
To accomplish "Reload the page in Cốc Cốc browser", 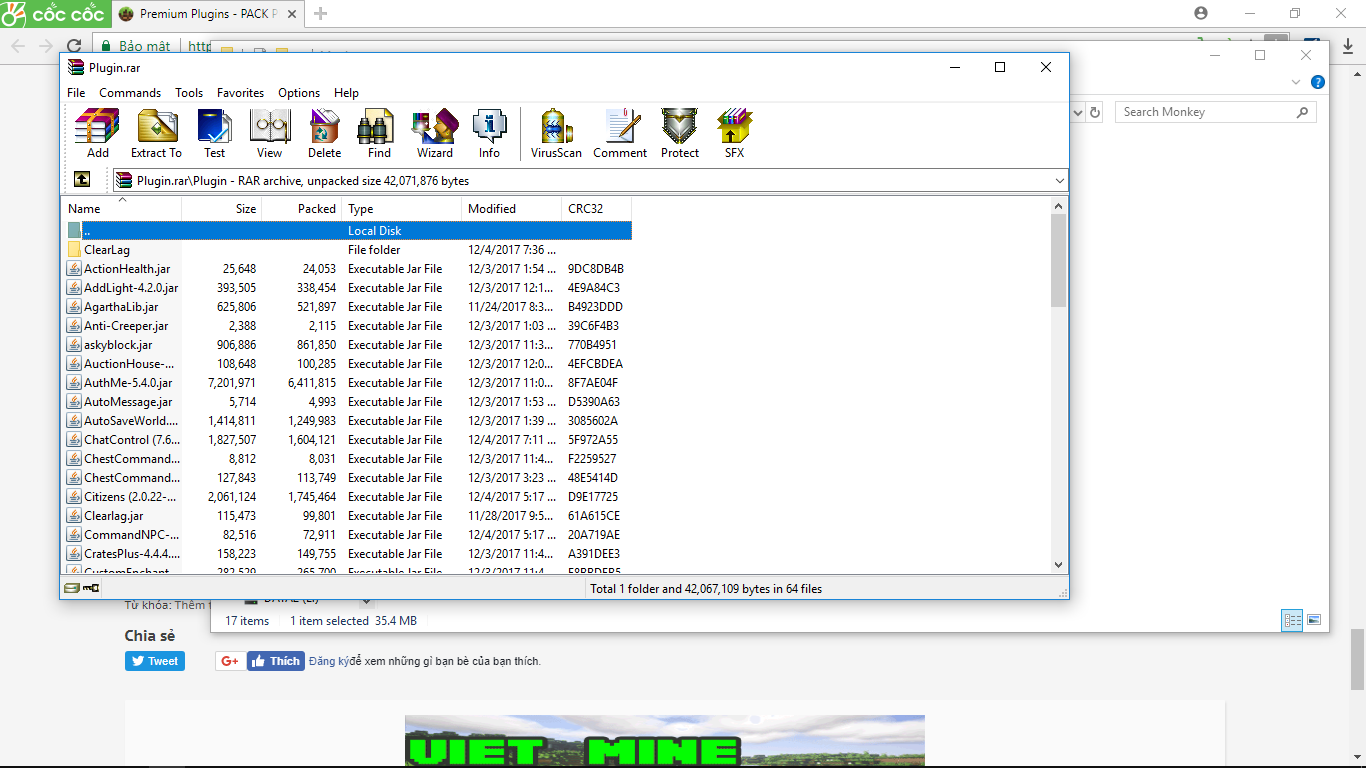I will [x=74, y=46].
